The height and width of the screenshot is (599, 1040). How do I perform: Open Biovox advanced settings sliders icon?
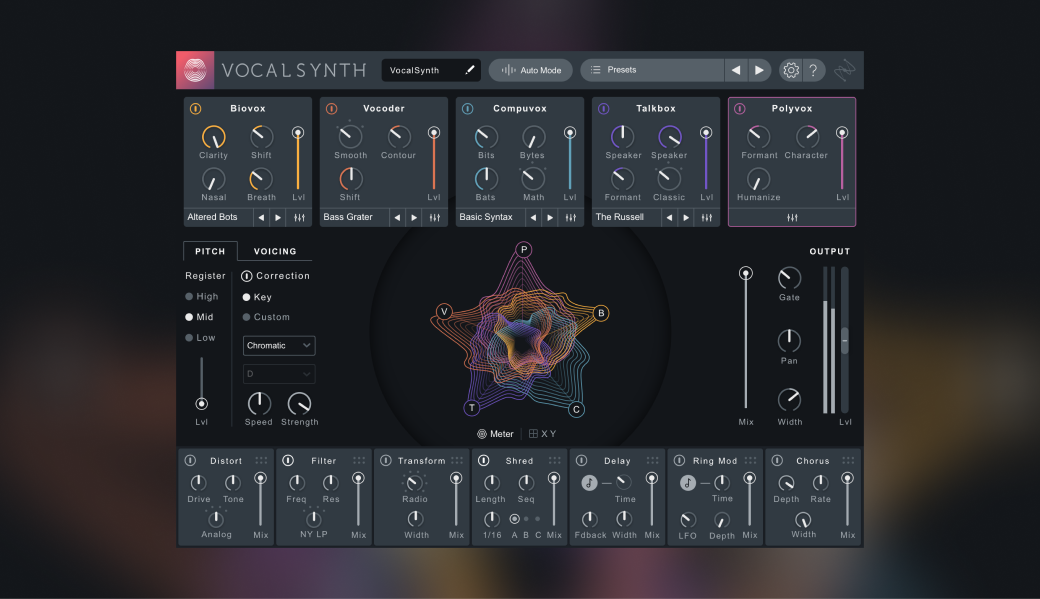click(x=299, y=217)
